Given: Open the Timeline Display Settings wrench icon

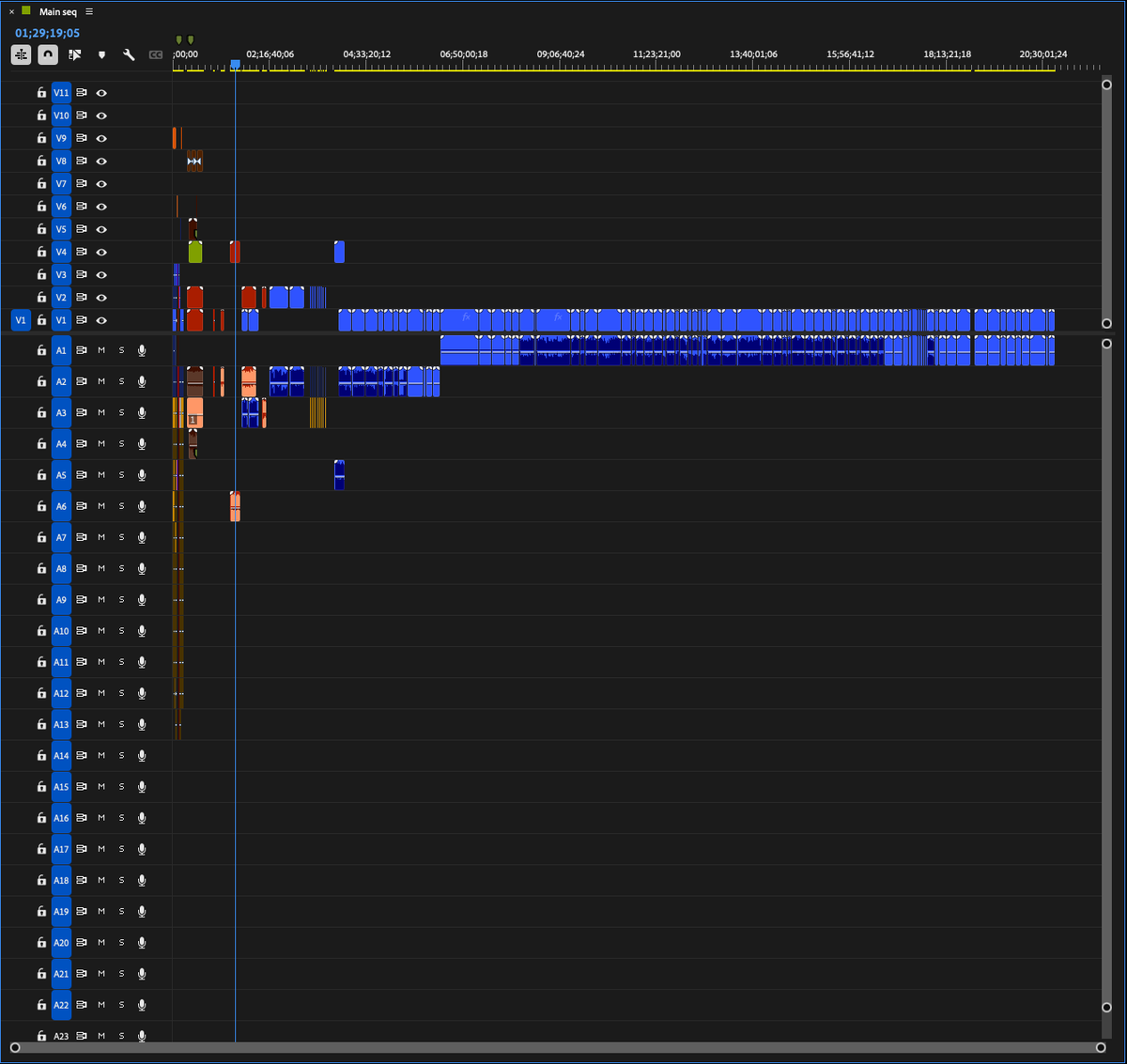Looking at the screenshot, I should 129,54.
